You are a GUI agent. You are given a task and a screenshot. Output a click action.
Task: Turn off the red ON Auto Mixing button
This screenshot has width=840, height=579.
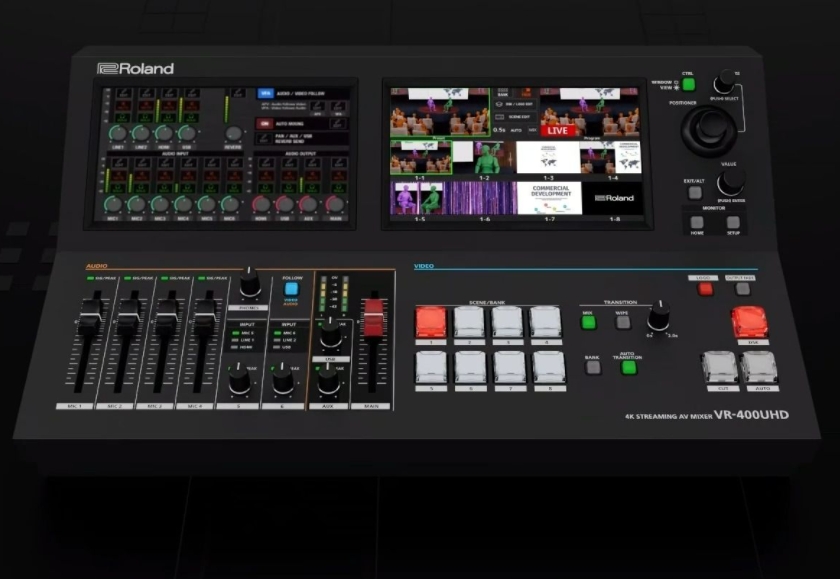(x=265, y=124)
